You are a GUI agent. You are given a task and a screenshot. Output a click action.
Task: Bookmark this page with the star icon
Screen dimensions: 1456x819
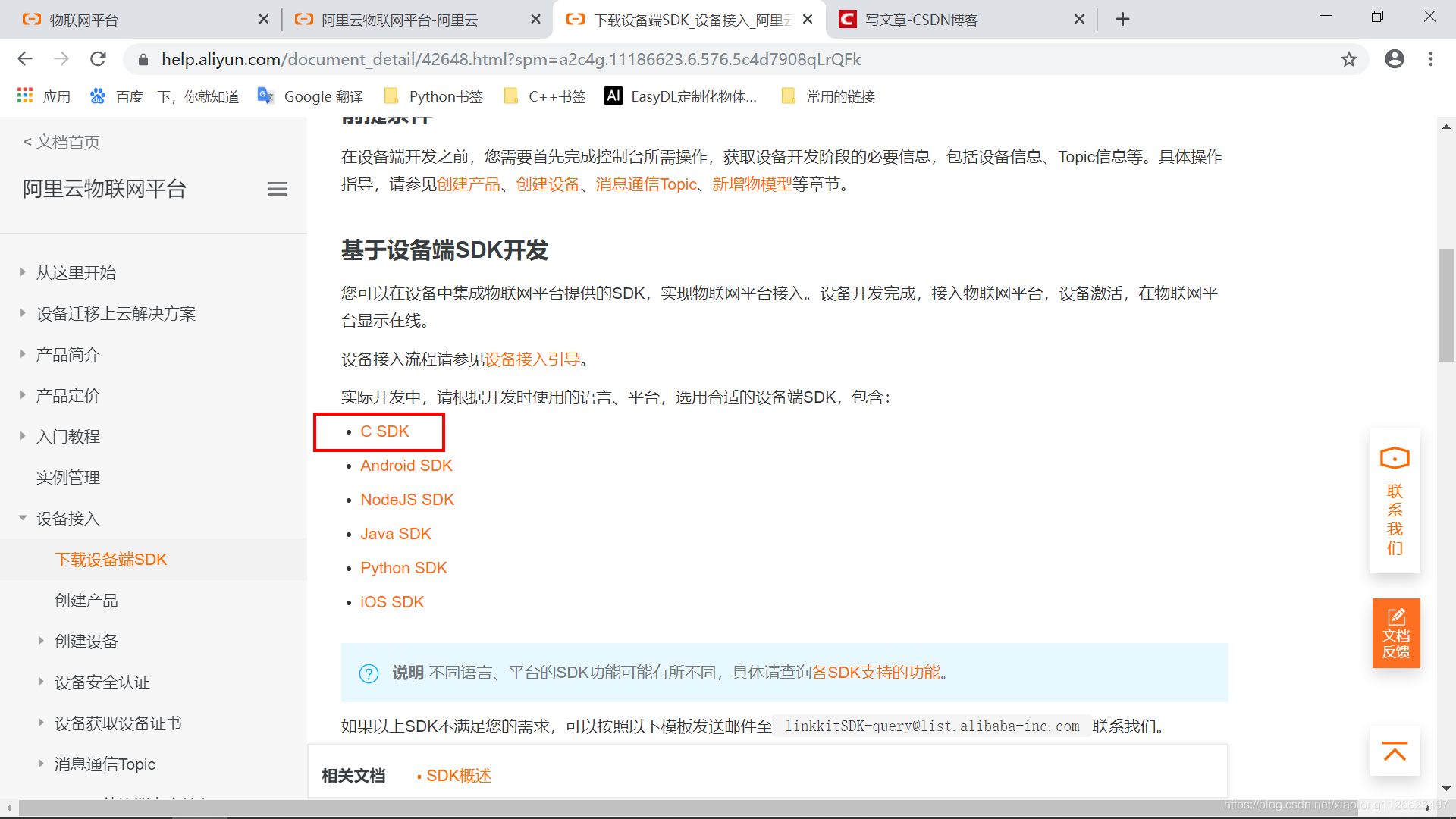coord(1348,59)
